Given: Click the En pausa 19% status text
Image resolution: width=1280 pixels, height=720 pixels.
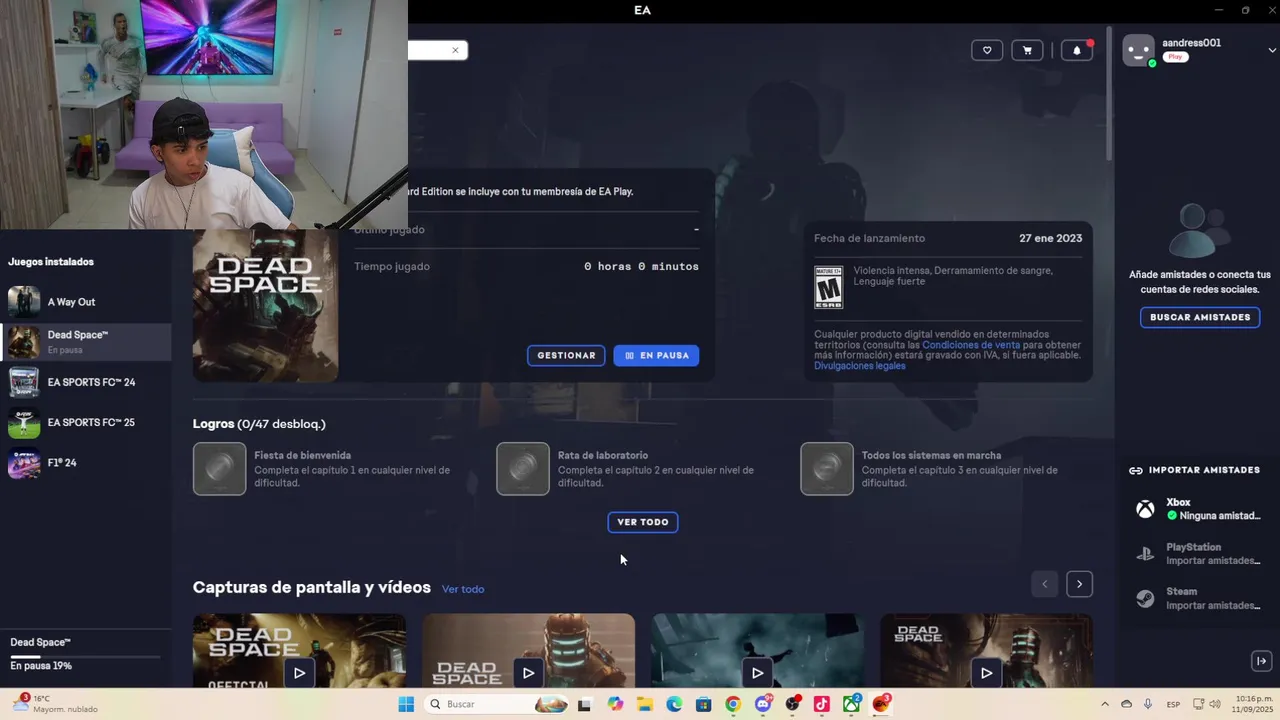Looking at the screenshot, I should click(x=41, y=666).
